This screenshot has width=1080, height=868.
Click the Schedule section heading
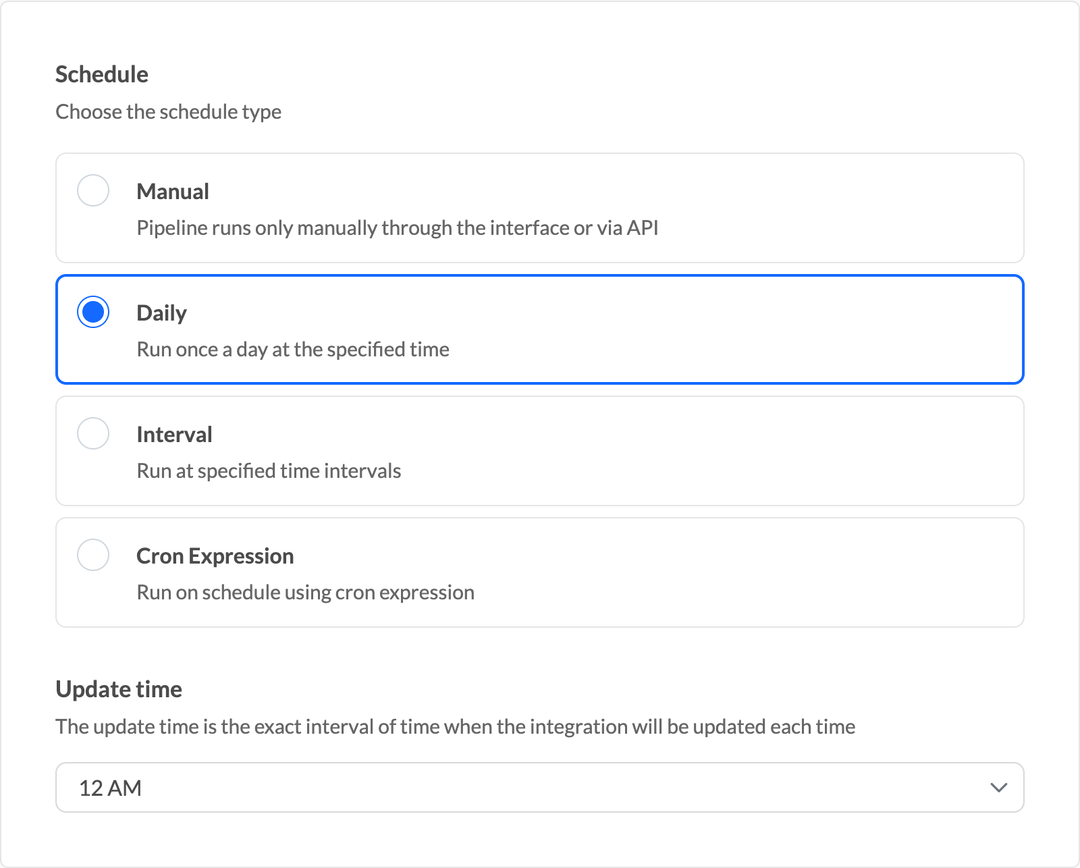coord(102,74)
